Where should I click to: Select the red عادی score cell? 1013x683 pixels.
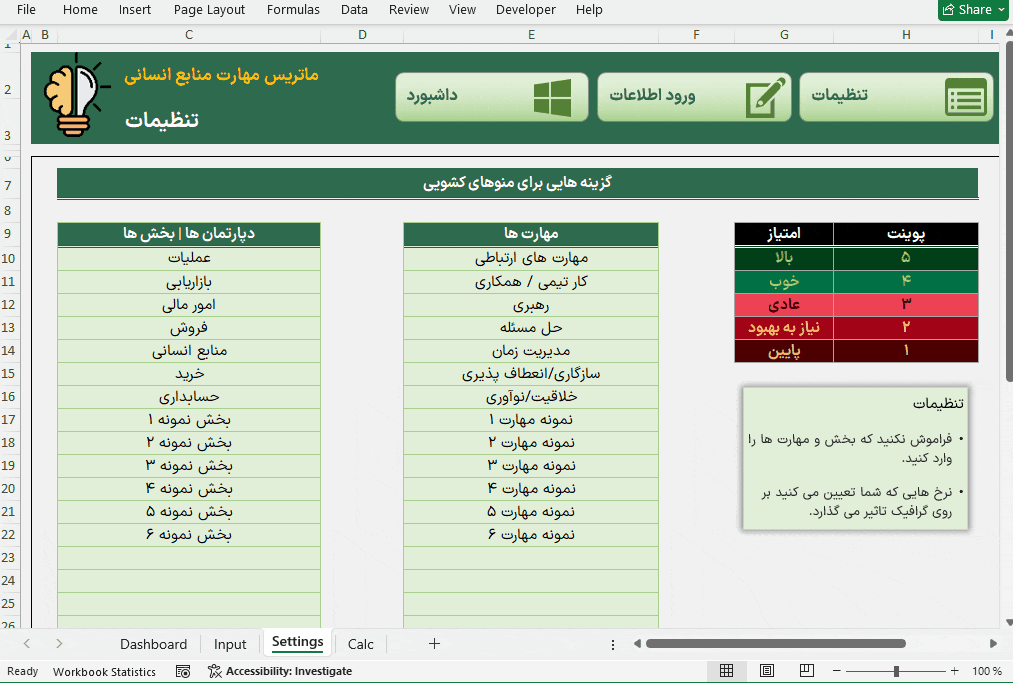pos(784,304)
